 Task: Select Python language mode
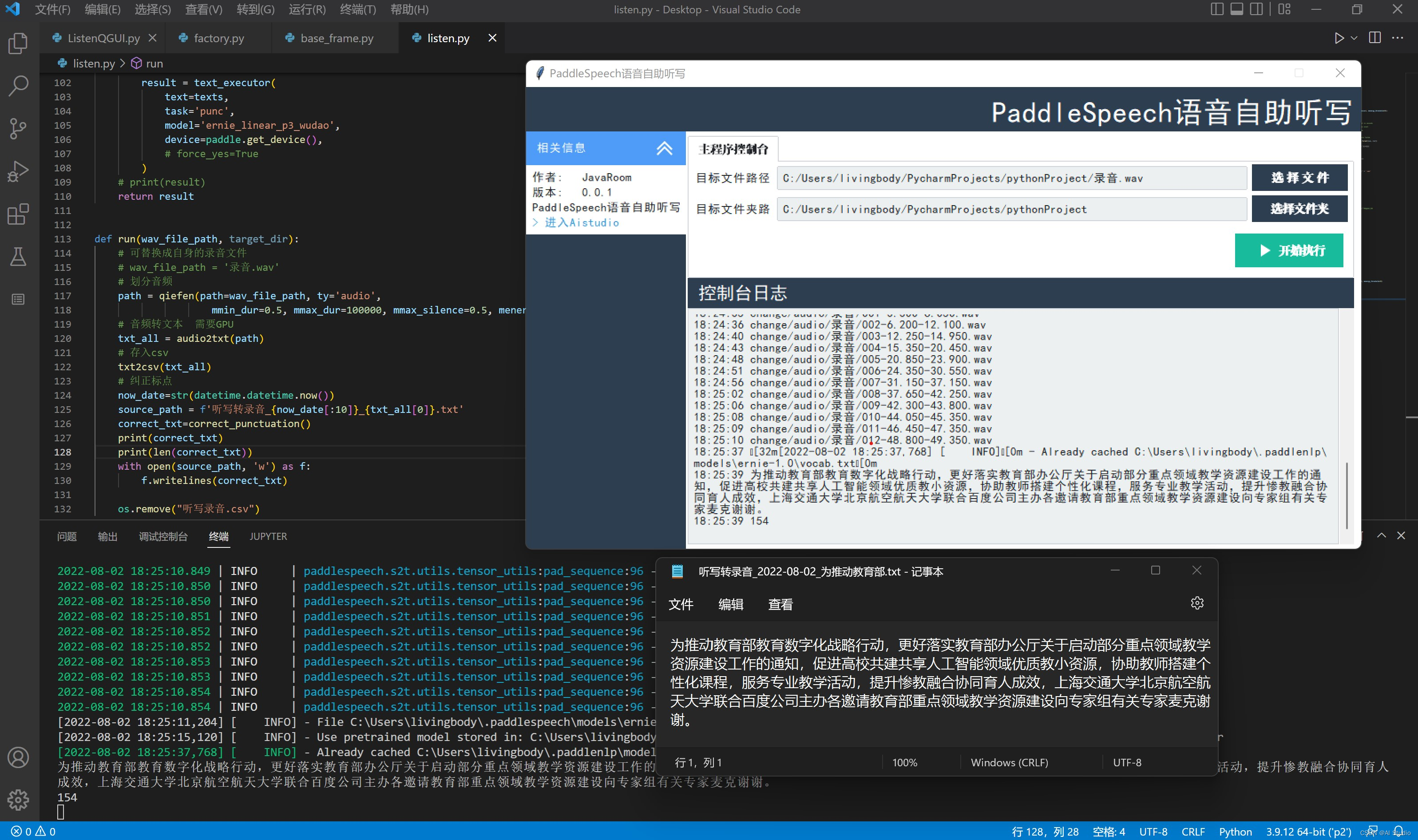1235,832
